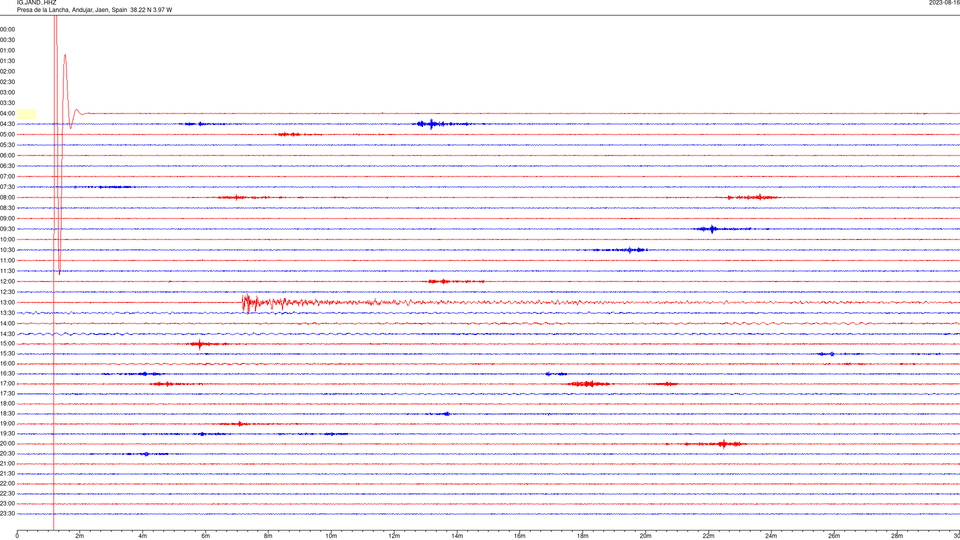Image resolution: width=960 pixels, height=540 pixels.
Task: Select the 26m tick label on the minute axis
Action: click(834, 536)
